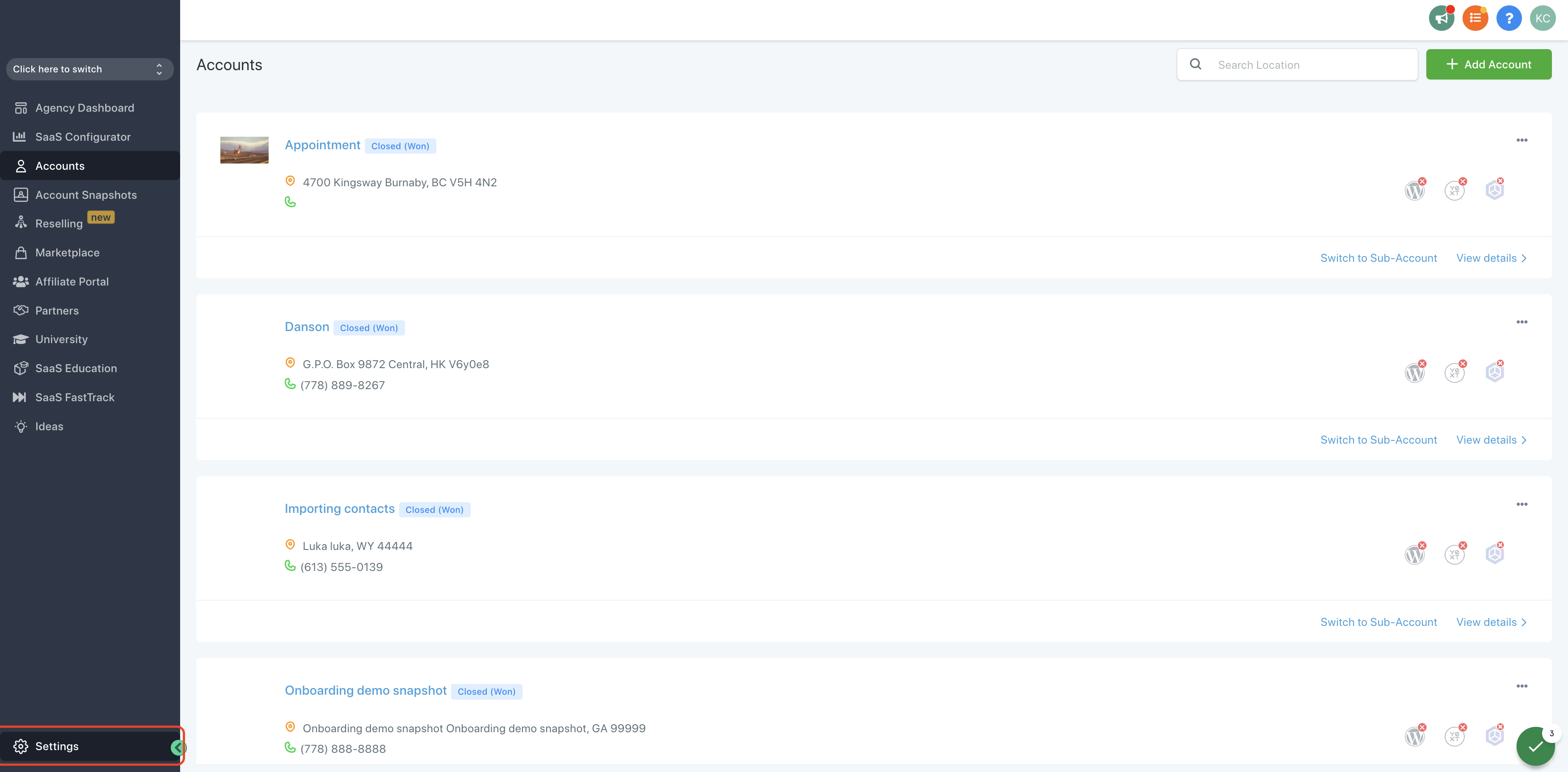Switch to Sub-Account for Danson

click(x=1378, y=440)
